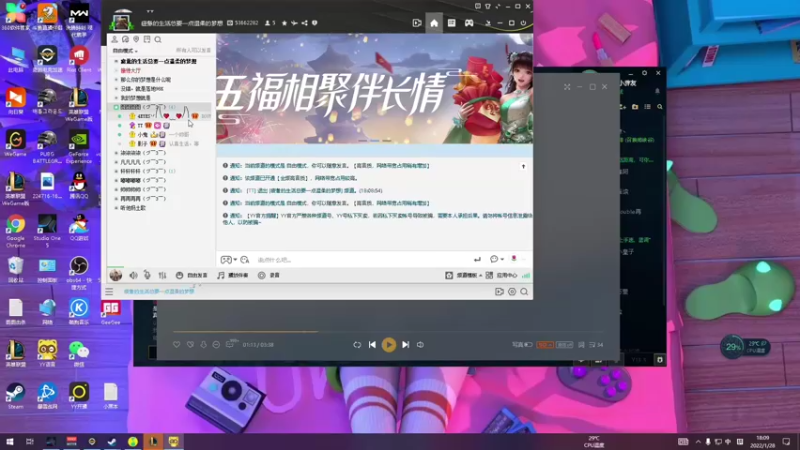
Task: Collapse the highlighted sub-channel with users
Action: coord(116,107)
